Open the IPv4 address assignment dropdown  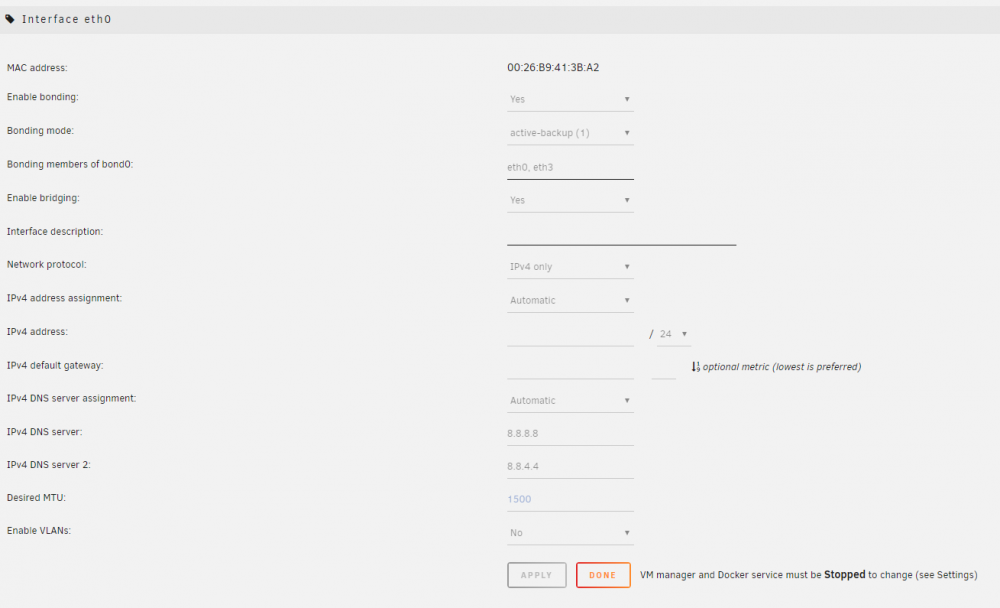pyautogui.click(x=570, y=300)
